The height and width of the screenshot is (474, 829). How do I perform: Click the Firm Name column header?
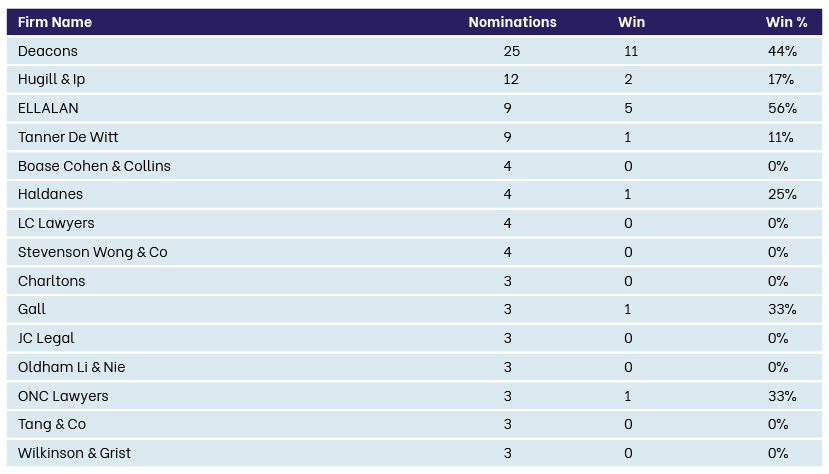coord(55,22)
